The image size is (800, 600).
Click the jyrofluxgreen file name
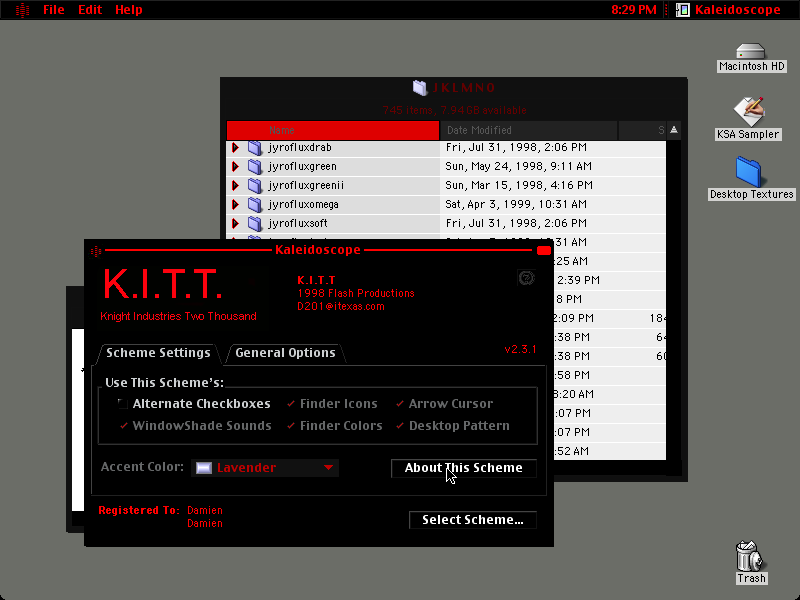coord(303,166)
